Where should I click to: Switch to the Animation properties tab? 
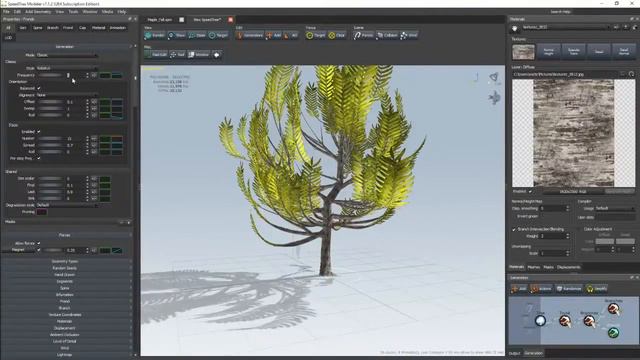(118, 28)
